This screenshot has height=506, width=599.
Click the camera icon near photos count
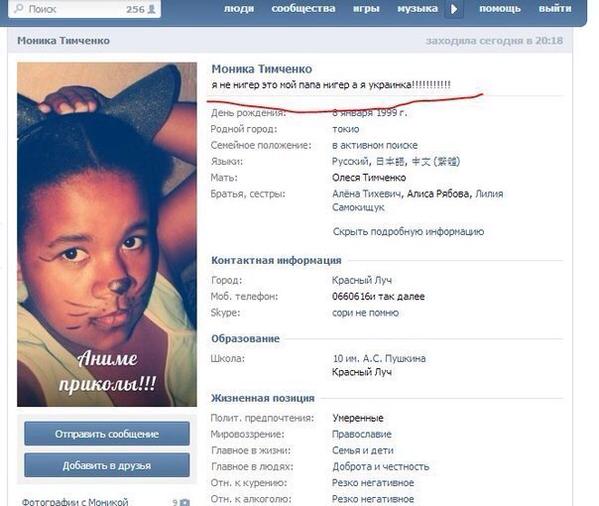(x=185, y=502)
